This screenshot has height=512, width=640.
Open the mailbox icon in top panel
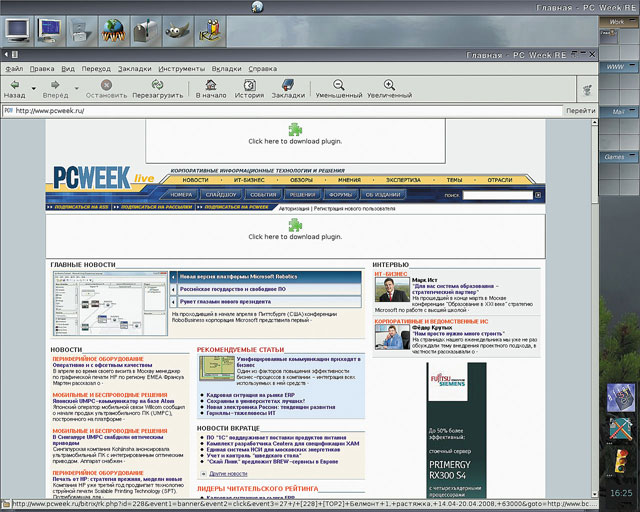point(146,31)
